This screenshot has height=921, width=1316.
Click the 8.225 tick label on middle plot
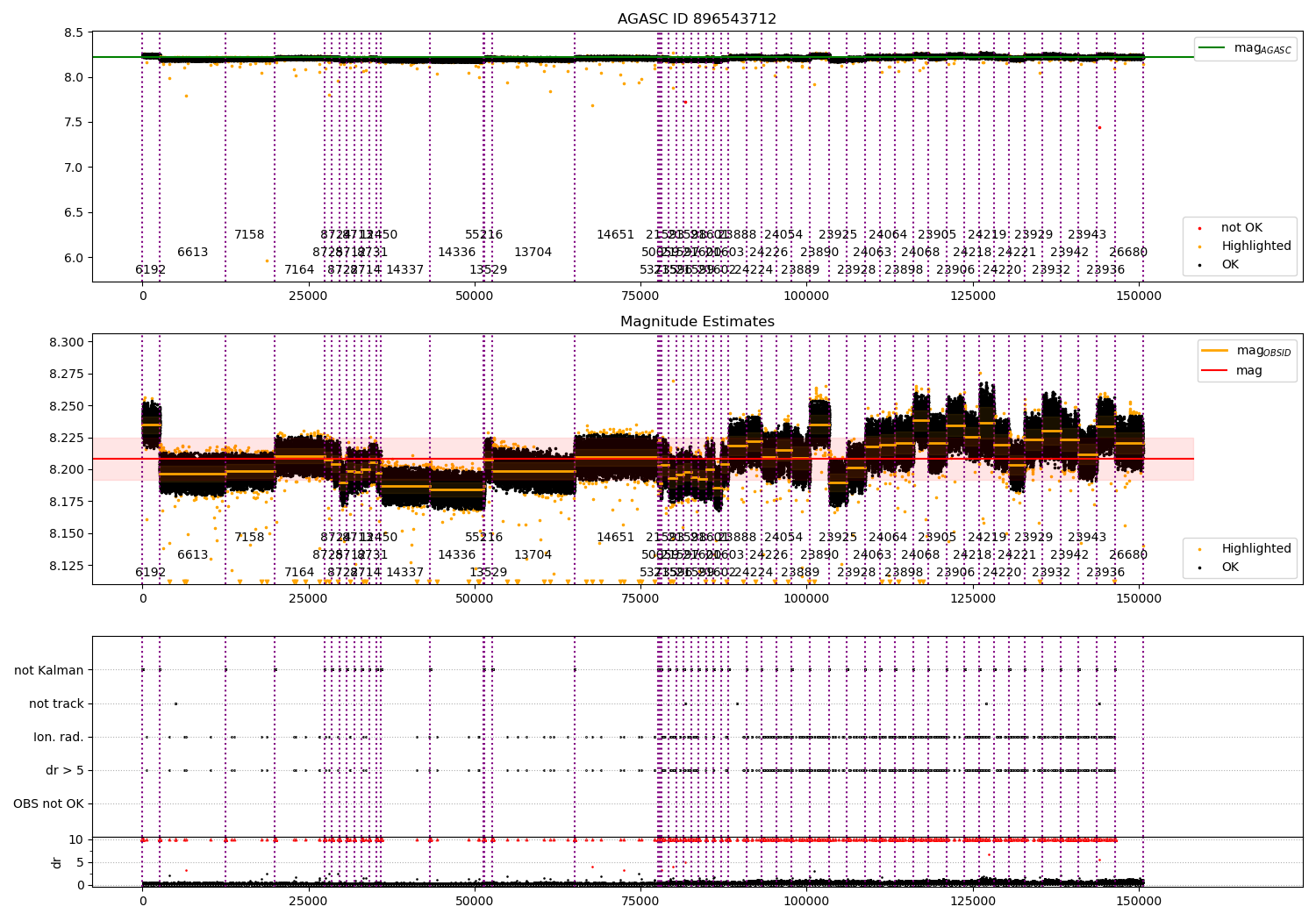click(67, 439)
